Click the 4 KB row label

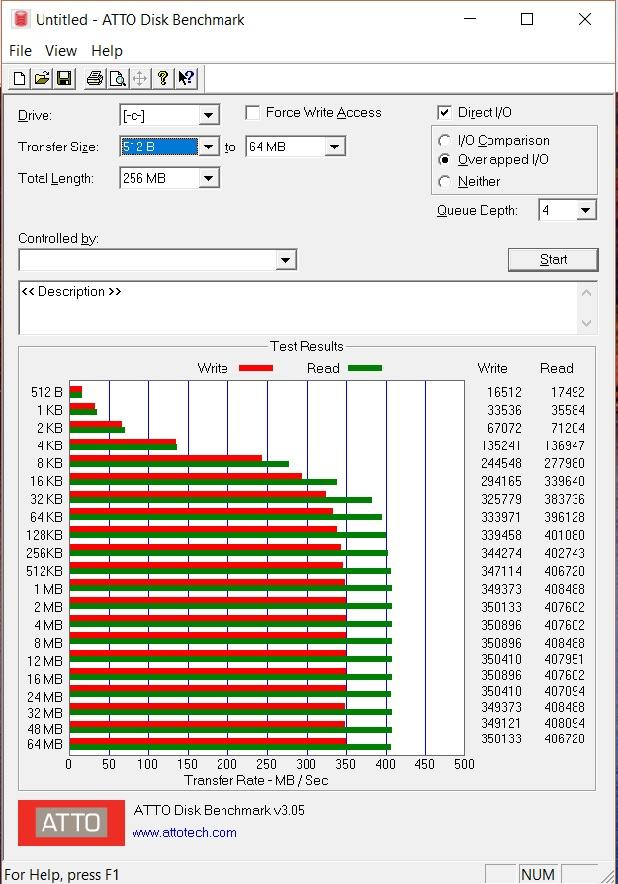pyautogui.click(x=50, y=445)
